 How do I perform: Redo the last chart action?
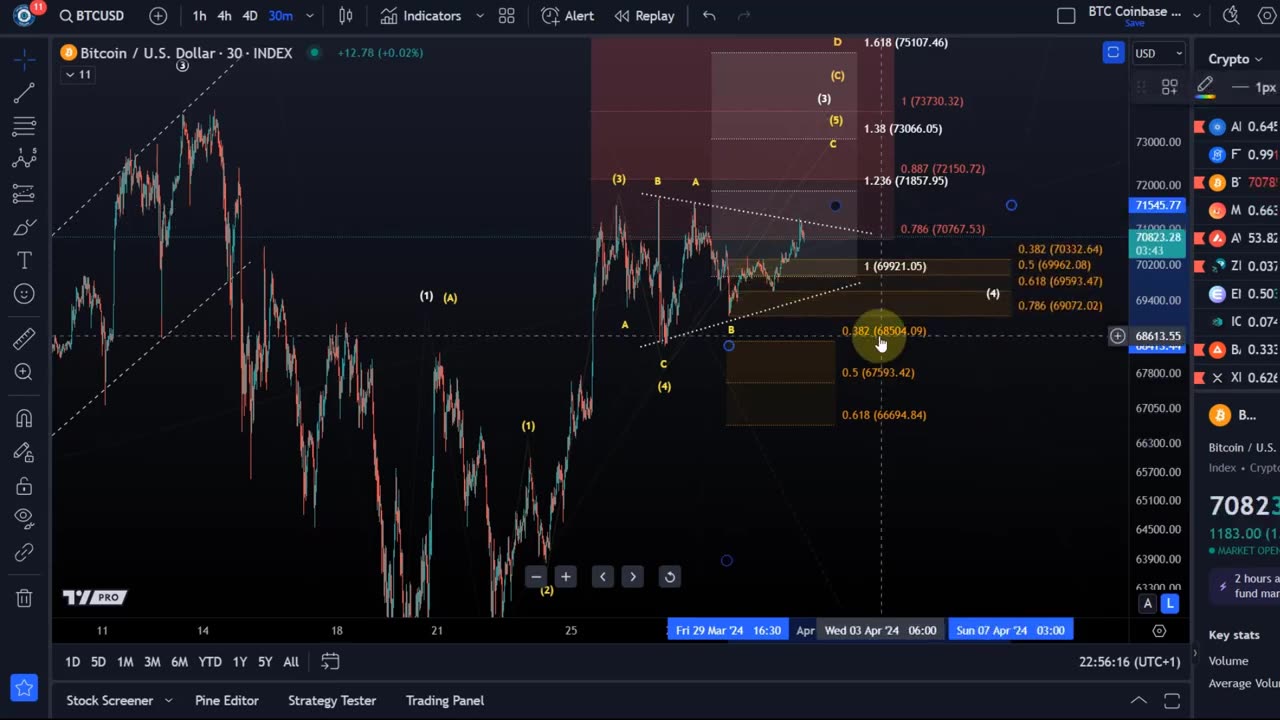coord(743,16)
